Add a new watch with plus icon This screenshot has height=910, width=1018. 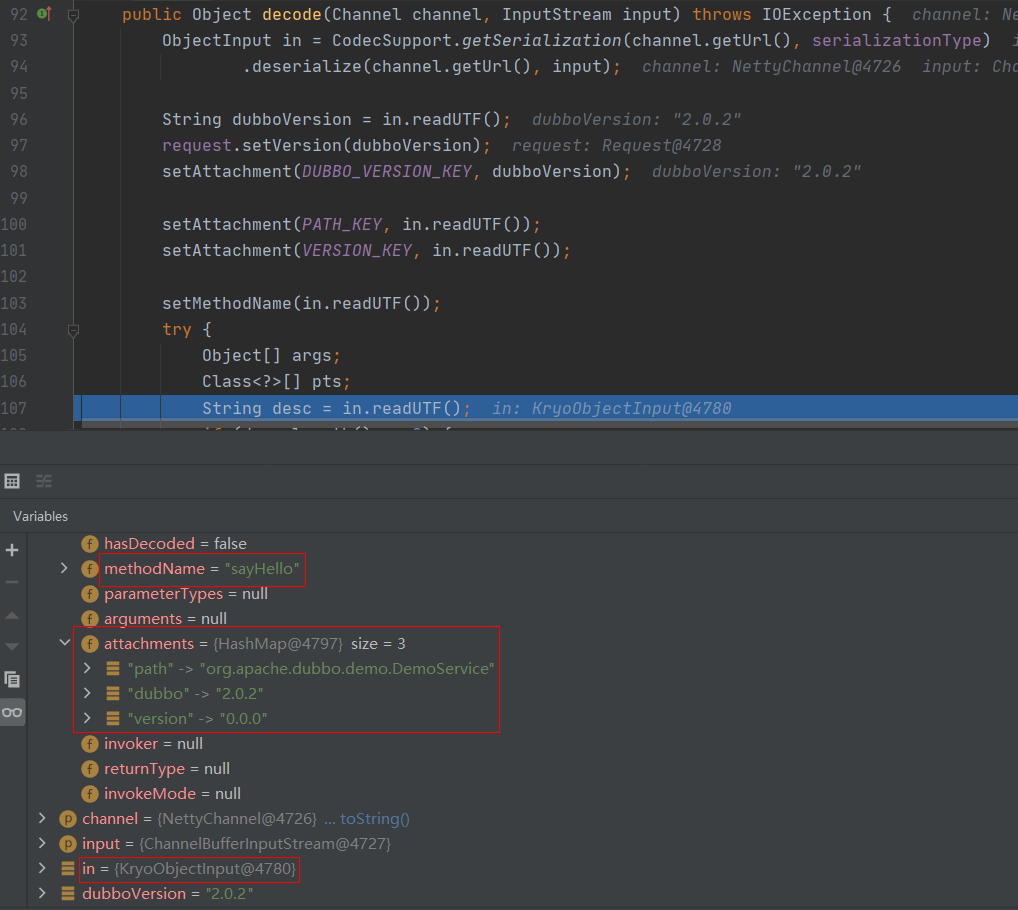click(12, 550)
